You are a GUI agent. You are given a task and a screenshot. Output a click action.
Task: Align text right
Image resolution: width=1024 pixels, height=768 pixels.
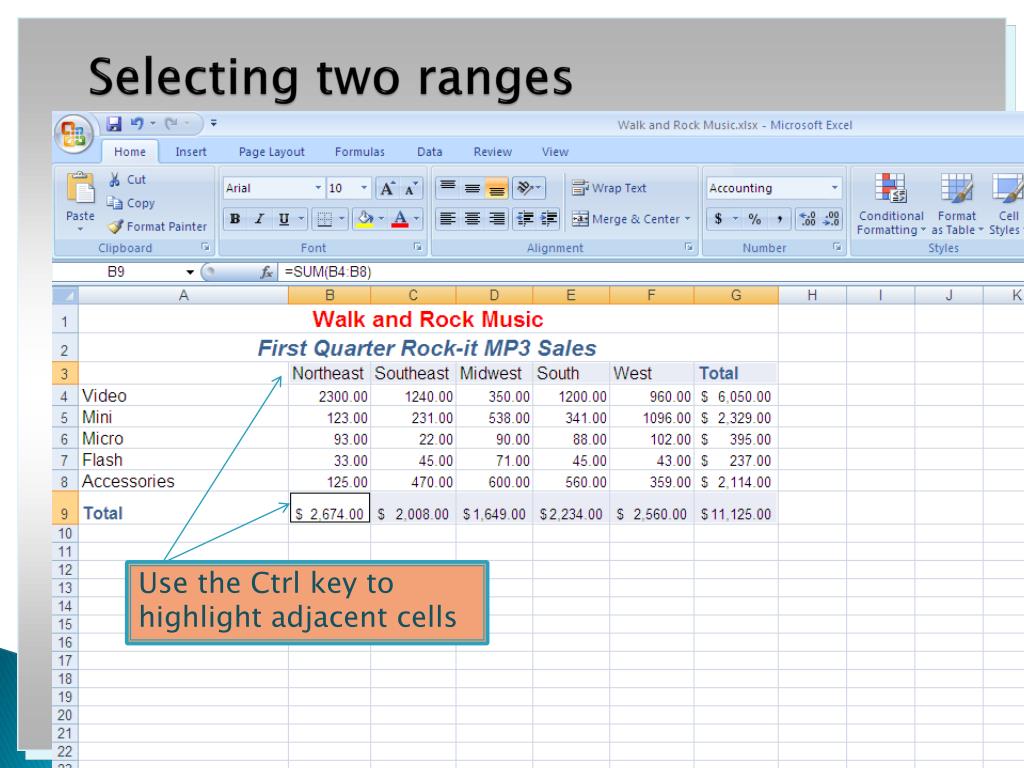[x=496, y=219]
